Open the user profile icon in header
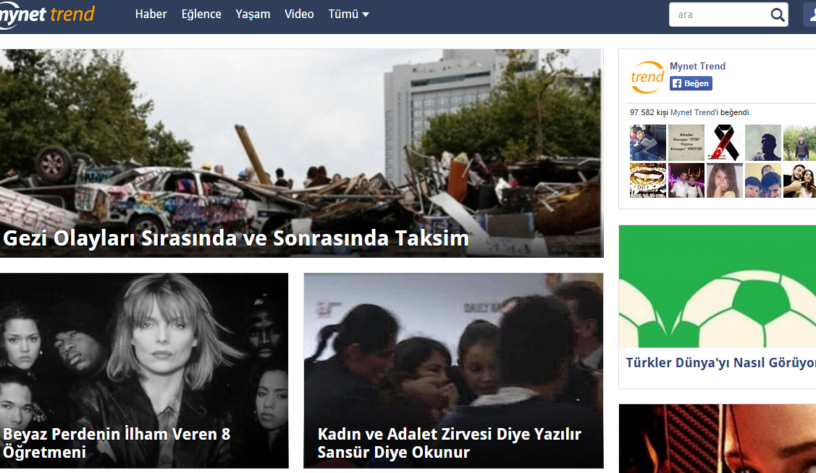 point(809,15)
